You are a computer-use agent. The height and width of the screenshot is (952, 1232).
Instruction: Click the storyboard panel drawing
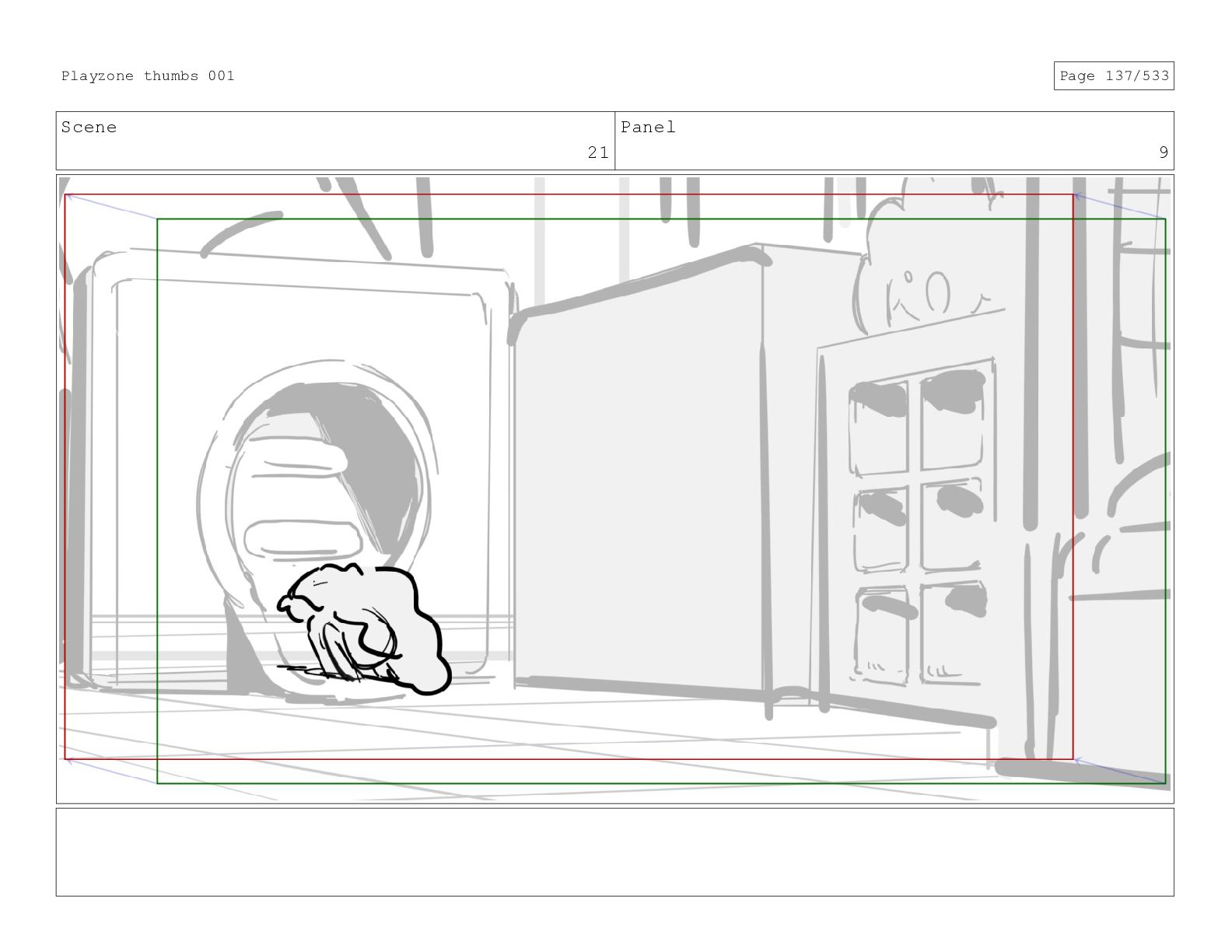click(x=614, y=489)
